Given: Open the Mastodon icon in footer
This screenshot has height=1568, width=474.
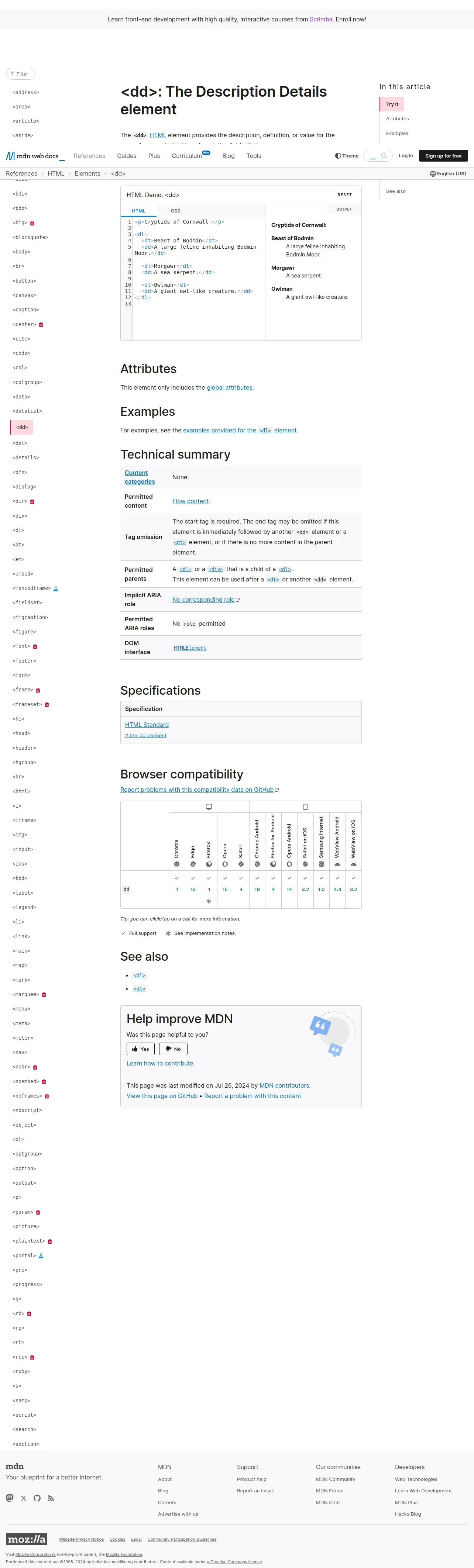Looking at the screenshot, I should pos(10,1498).
